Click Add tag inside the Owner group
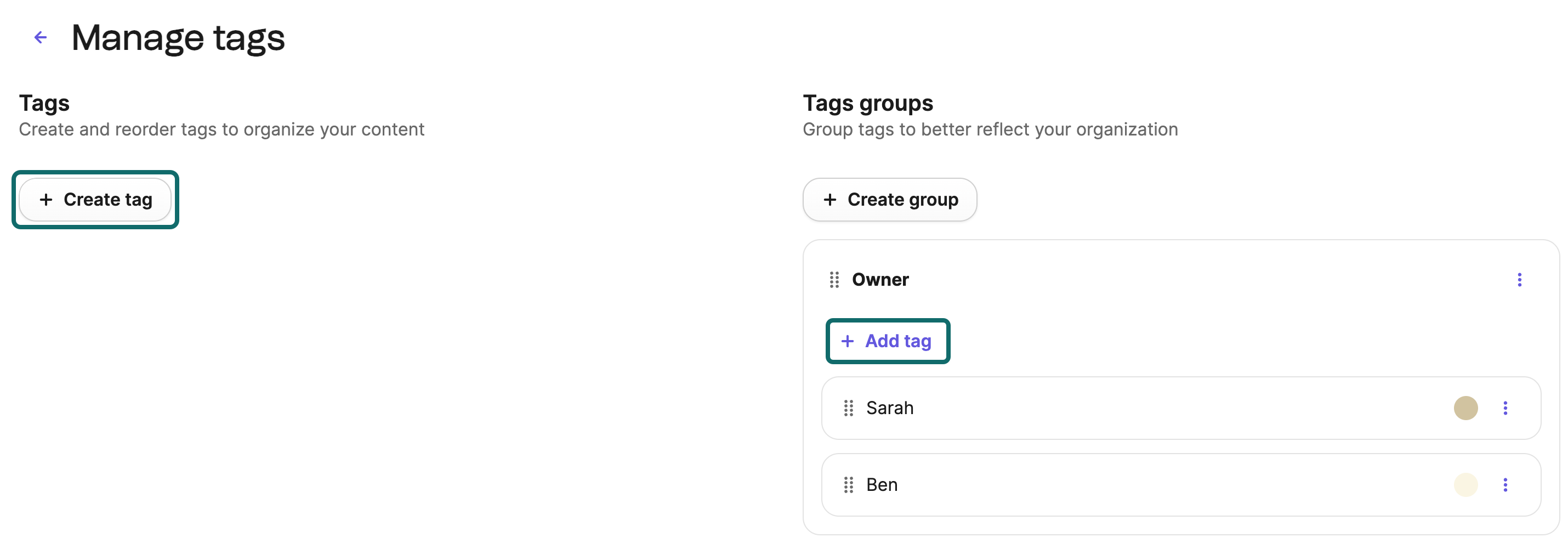This screenshot has width=1568, height=543. 888,341
